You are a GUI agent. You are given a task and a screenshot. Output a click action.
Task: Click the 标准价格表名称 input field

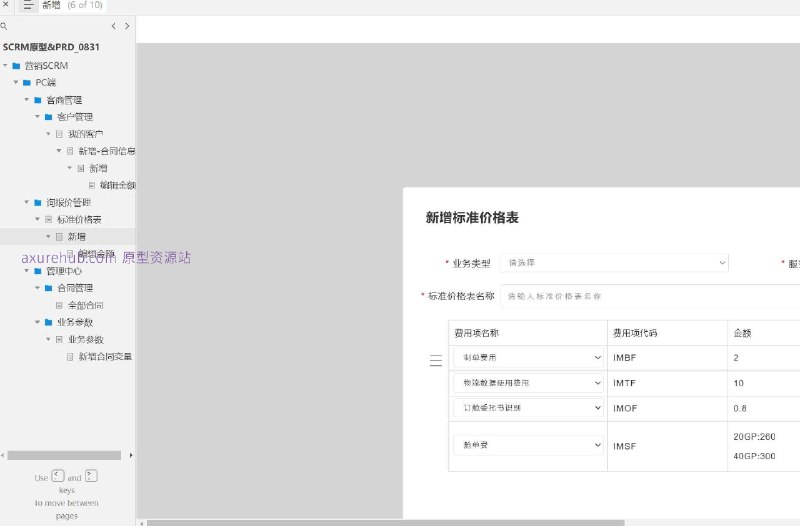(x=650, y=296)
